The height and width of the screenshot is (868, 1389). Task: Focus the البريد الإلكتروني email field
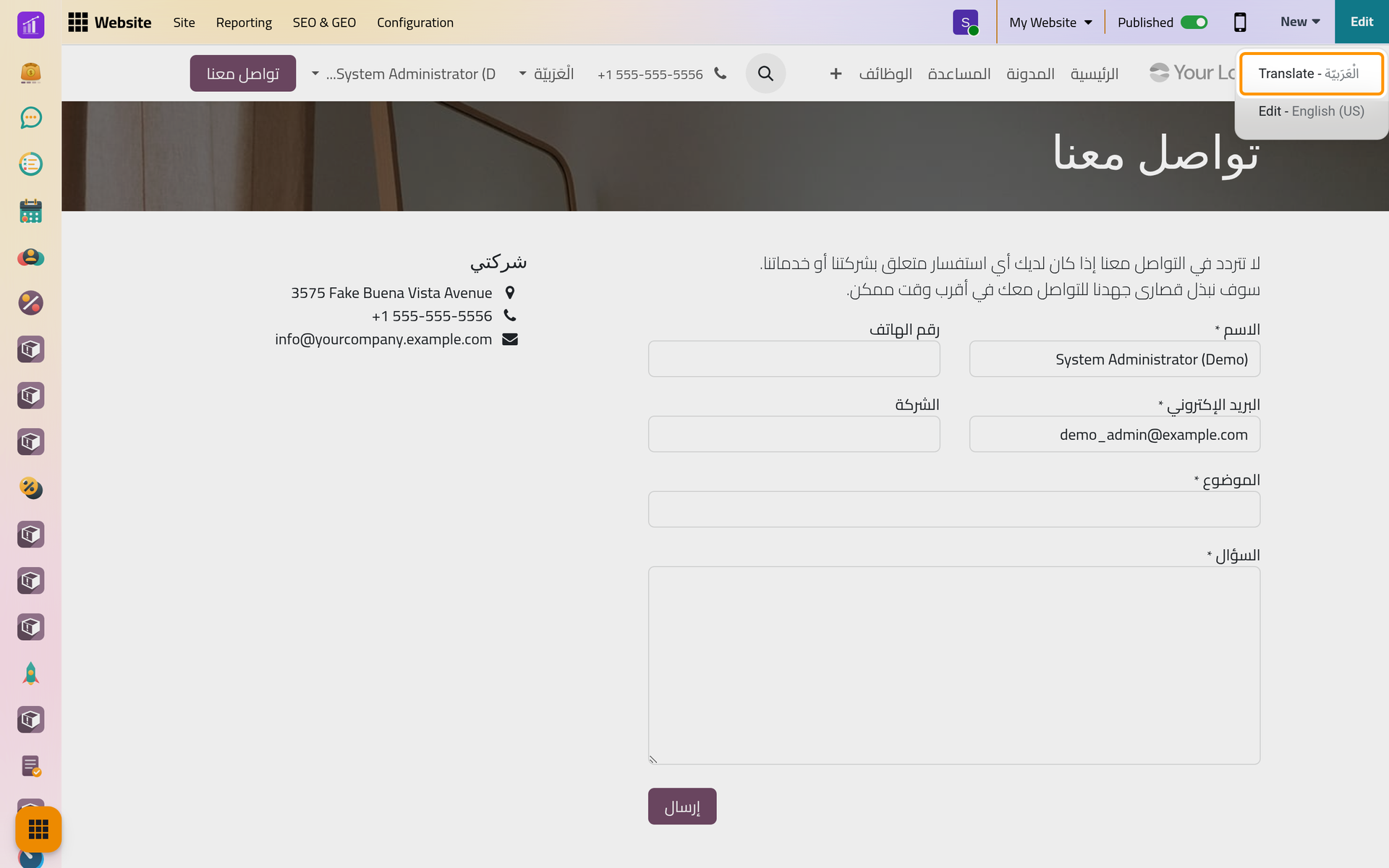pos(1115,434)
